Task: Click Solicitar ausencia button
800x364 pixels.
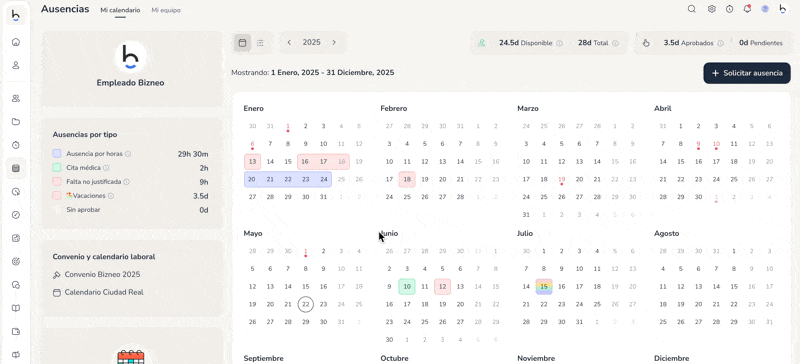Action: [x=747, y=73]
